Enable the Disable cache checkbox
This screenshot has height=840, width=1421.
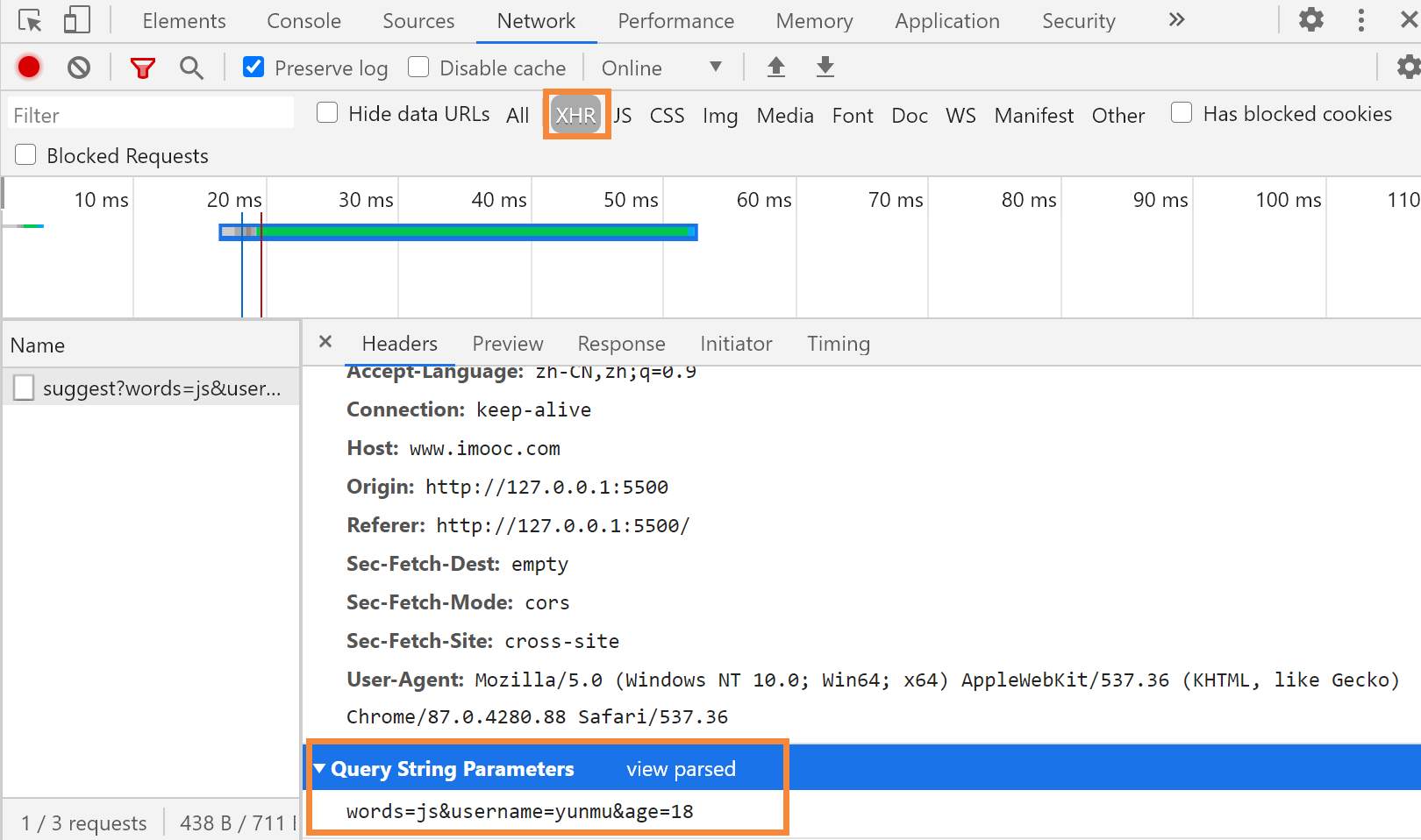tap(419, 67)
